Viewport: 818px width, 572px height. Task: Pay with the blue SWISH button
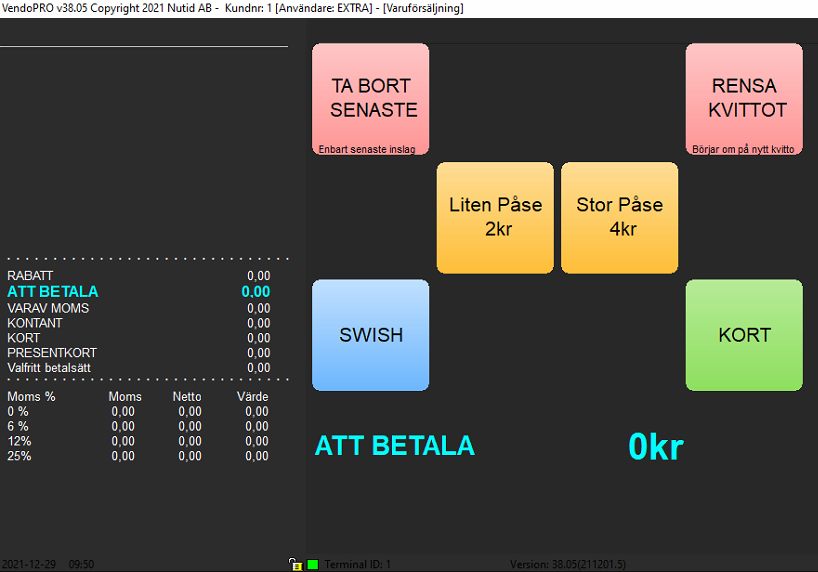[371, 335]
